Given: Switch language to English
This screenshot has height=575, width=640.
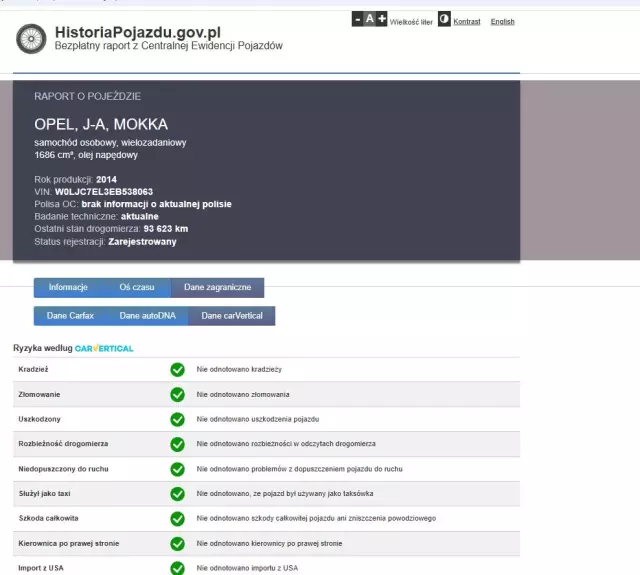Looking at the screenshot, I should (x=502, y=21).
